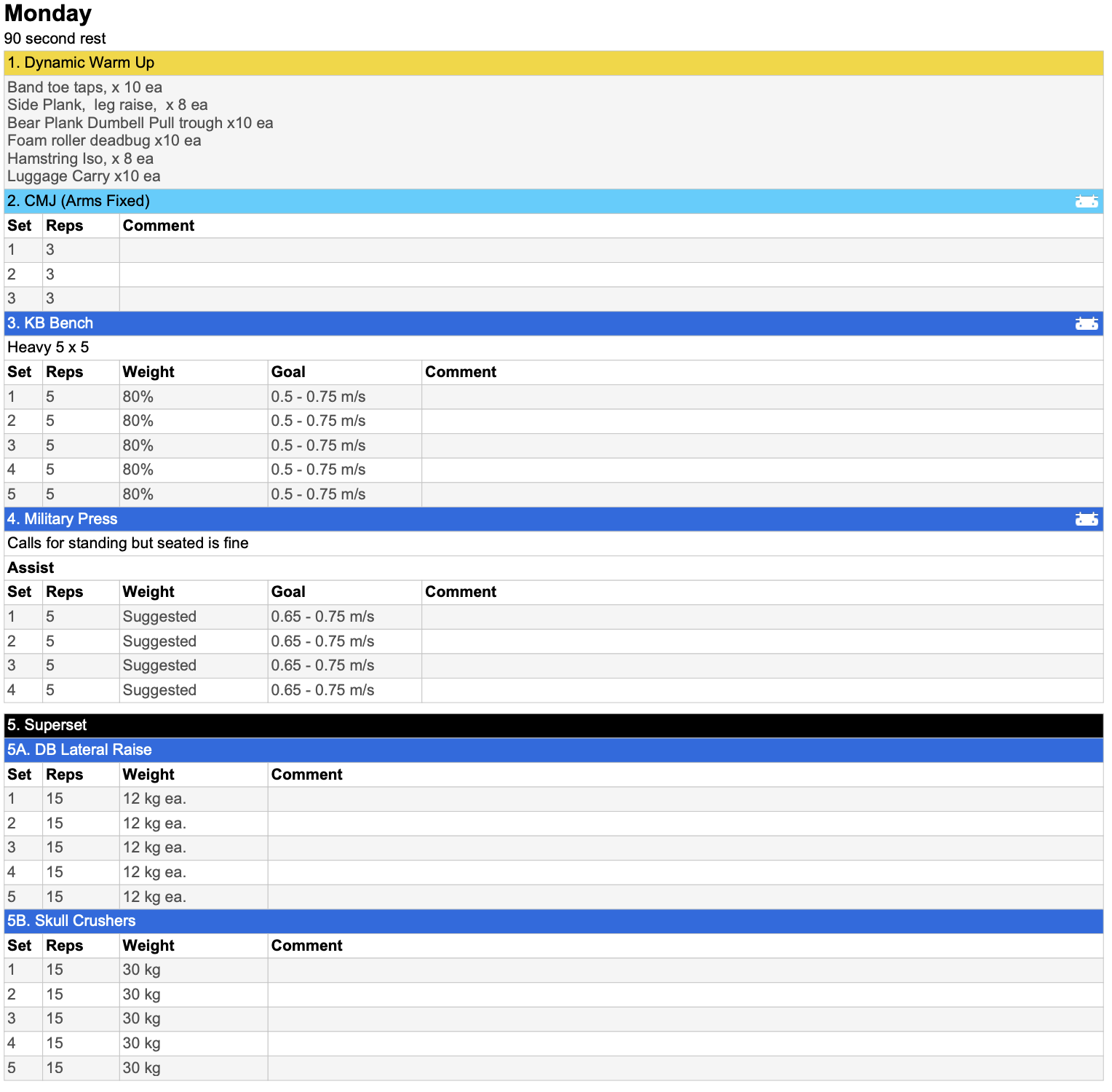Select the Dynamic Warm Up header
The width and height of the screenshot is (1112, 1092).
coord(554,63)
